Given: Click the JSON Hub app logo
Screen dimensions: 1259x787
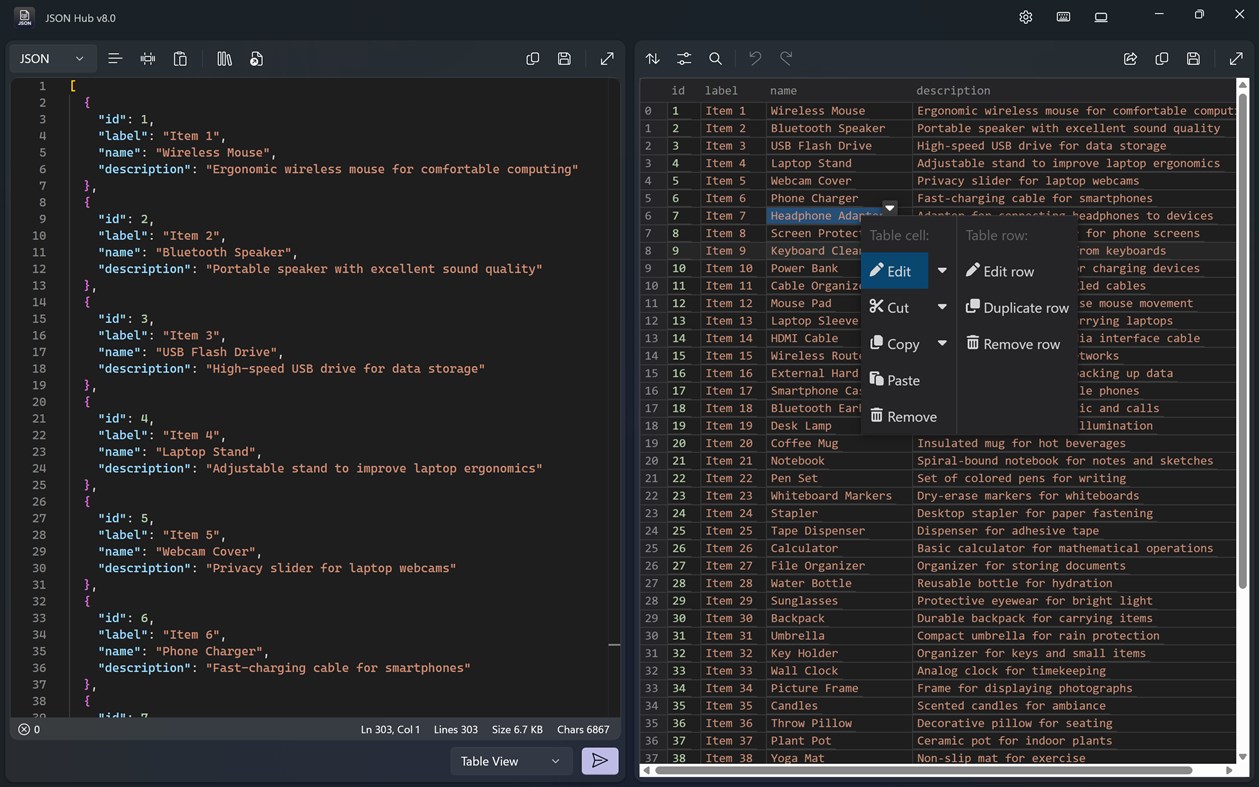Looking at the screenshot, I should (x=25, y=17).
